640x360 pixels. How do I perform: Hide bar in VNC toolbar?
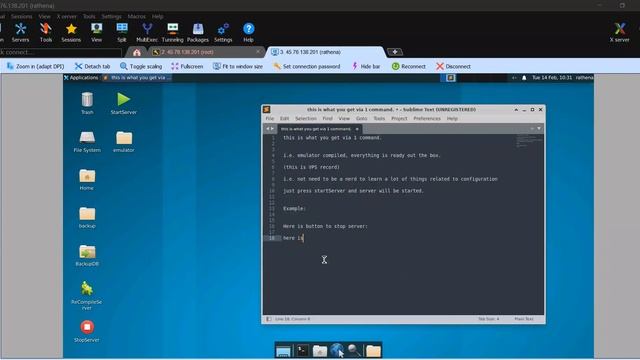click(365, 66)
